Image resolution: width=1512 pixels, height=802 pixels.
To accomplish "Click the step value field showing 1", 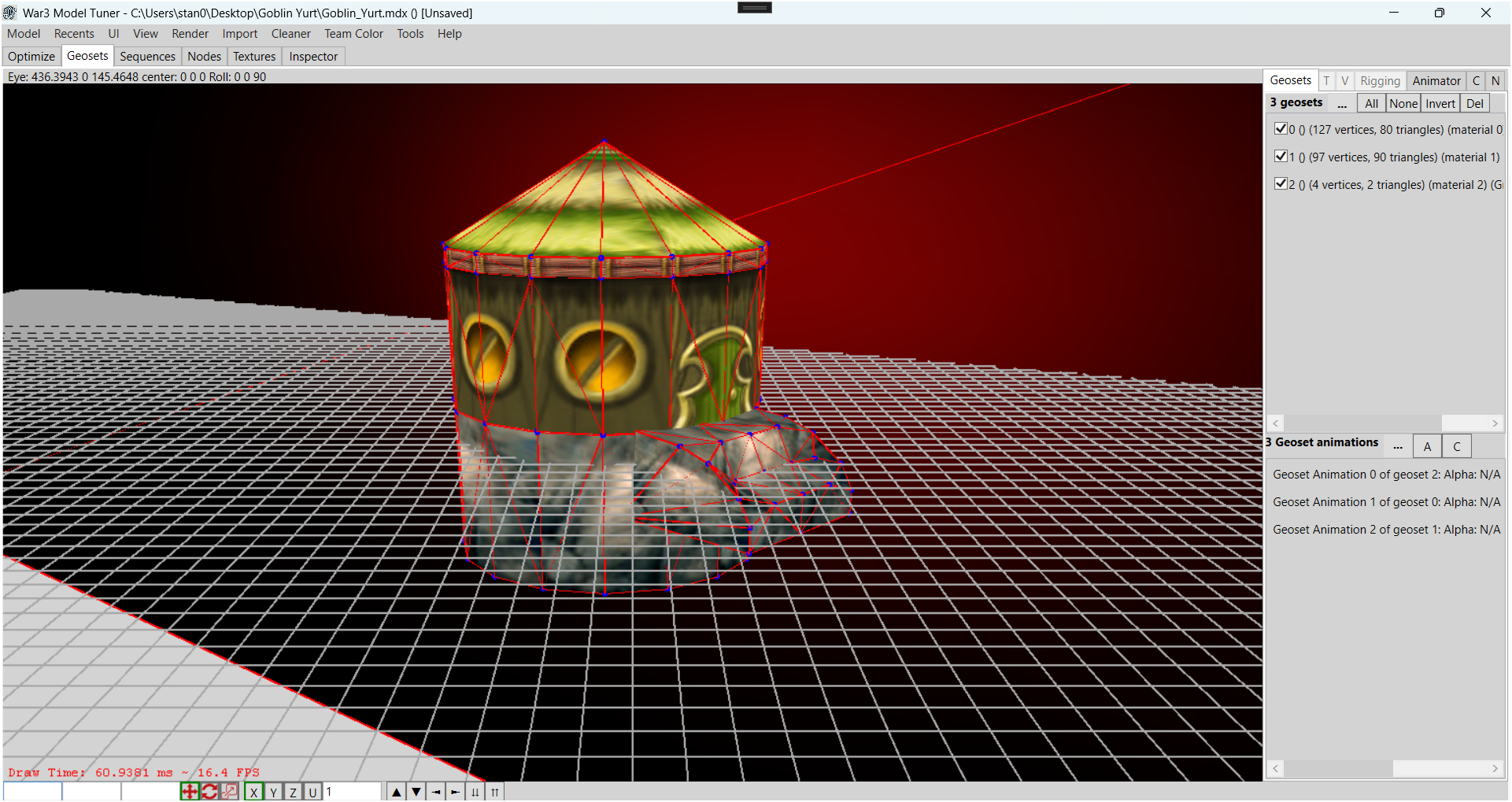I will pyautogui.click(x=353, y=792).
